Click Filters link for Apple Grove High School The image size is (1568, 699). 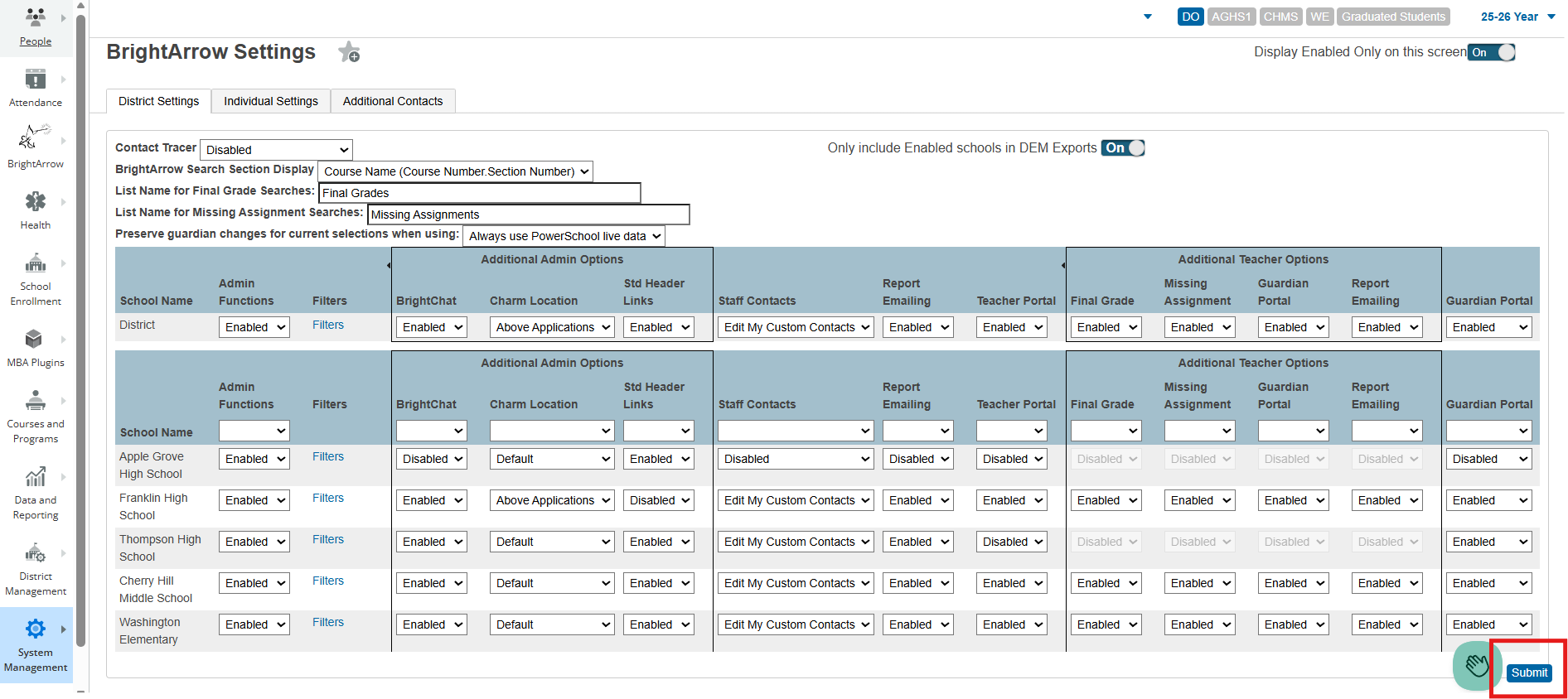point(328,456)
